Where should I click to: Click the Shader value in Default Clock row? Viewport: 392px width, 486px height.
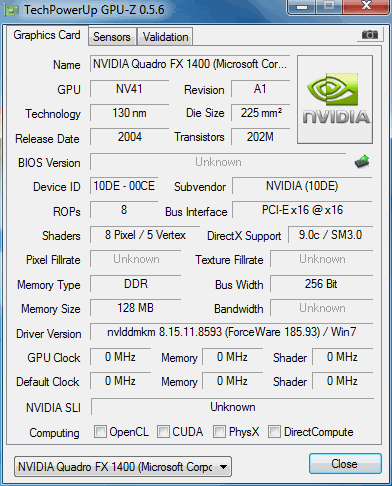(342, 381)
